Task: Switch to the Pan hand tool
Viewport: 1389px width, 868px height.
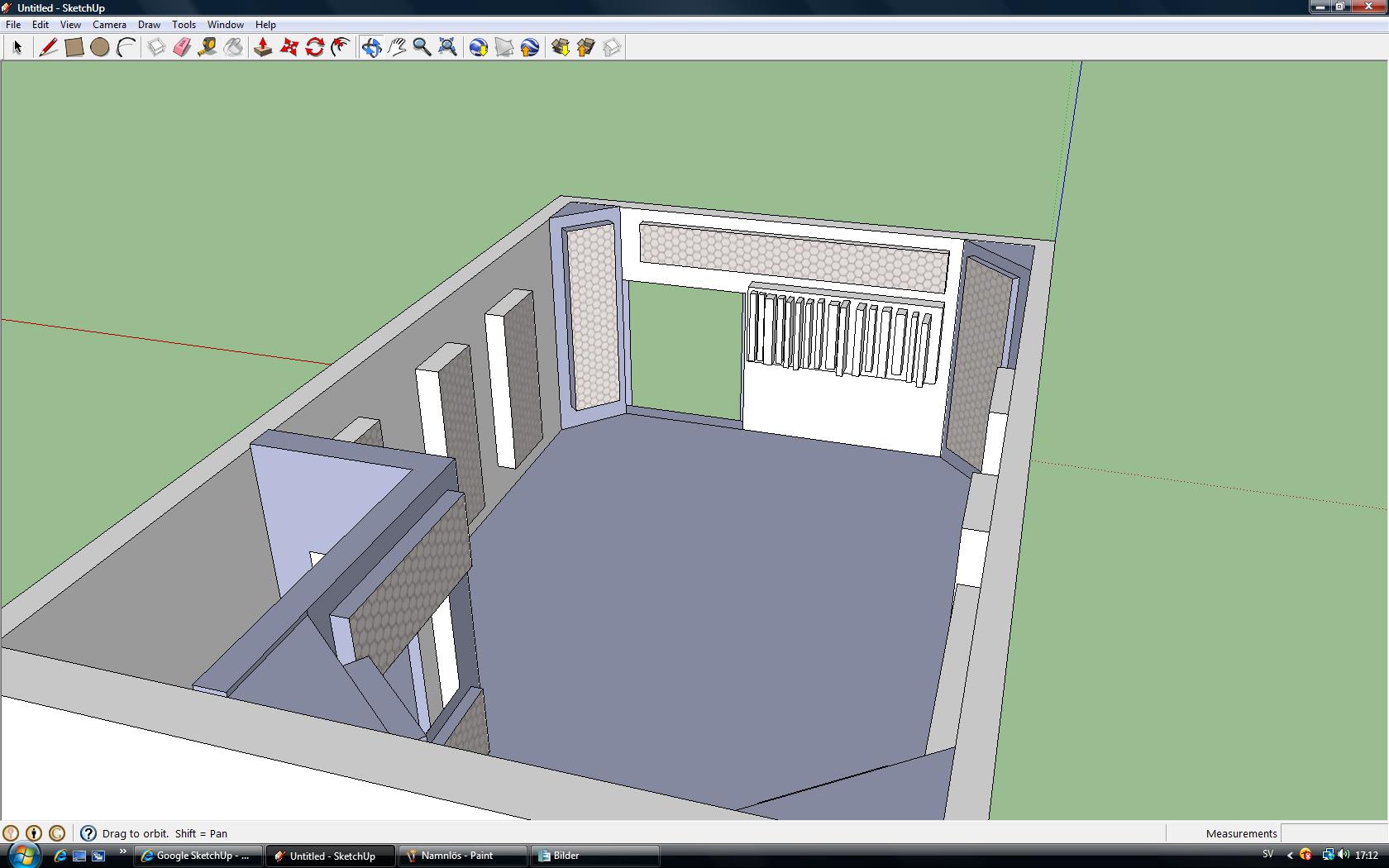Action: [397, 47]
